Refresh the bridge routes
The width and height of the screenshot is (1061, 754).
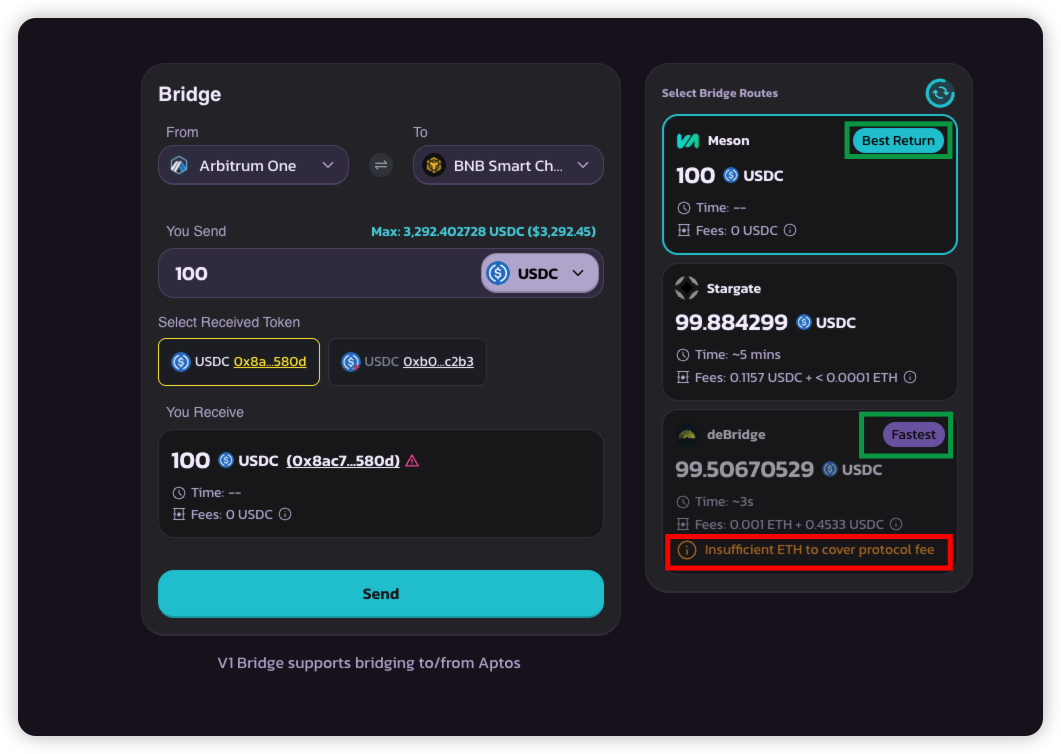tap(940, 93)
